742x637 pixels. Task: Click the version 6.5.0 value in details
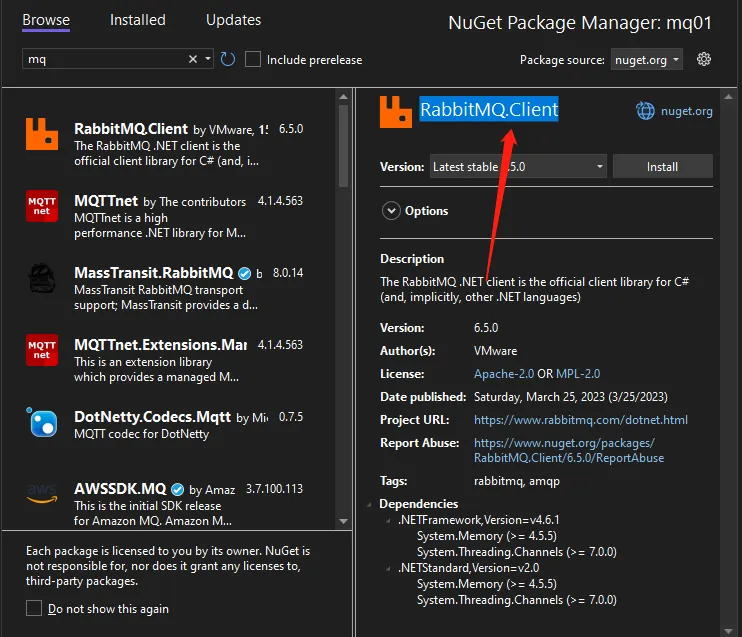[x=486, y=328]
